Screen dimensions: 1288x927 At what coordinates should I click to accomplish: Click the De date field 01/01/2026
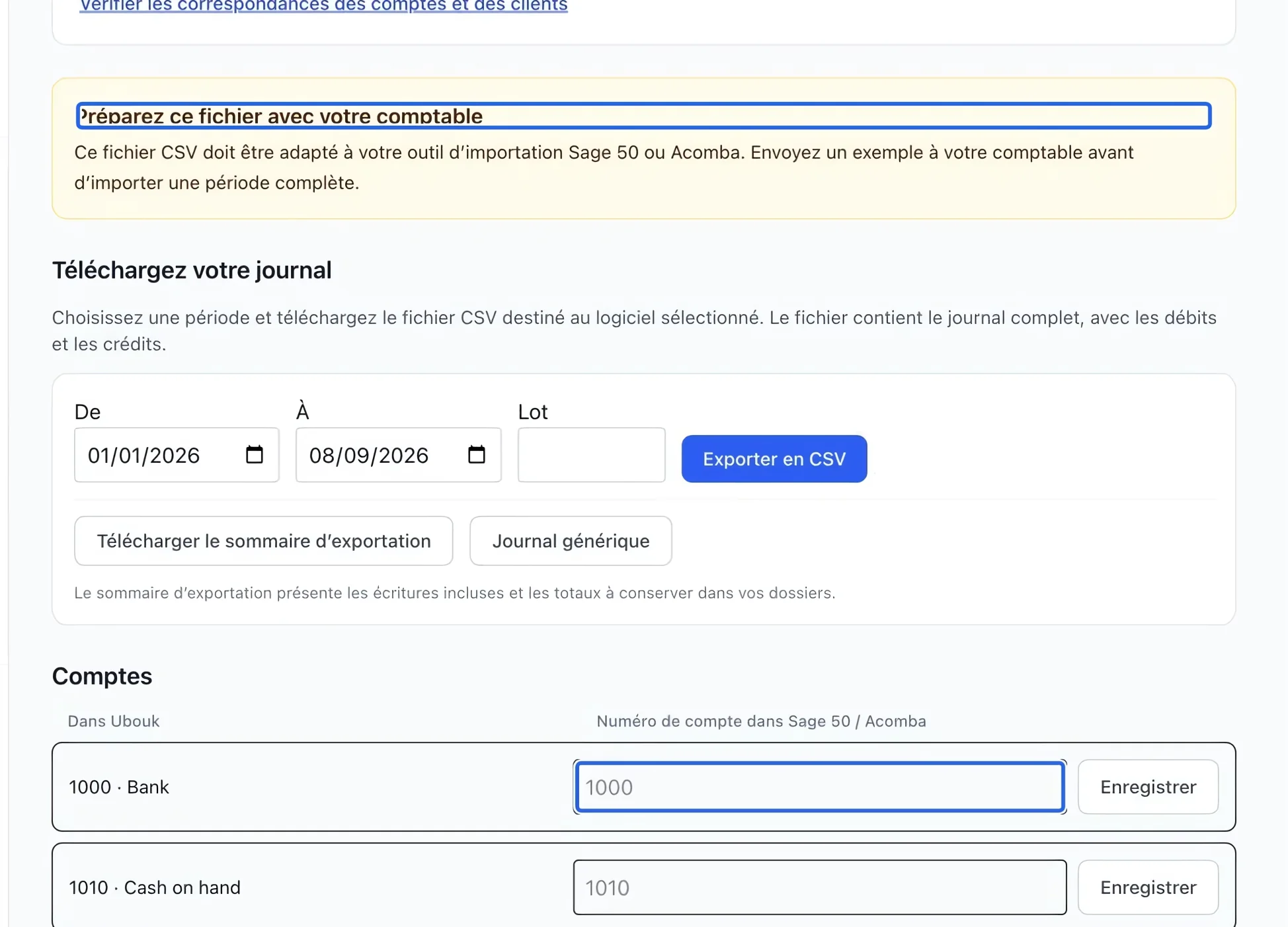click(177, 455)
